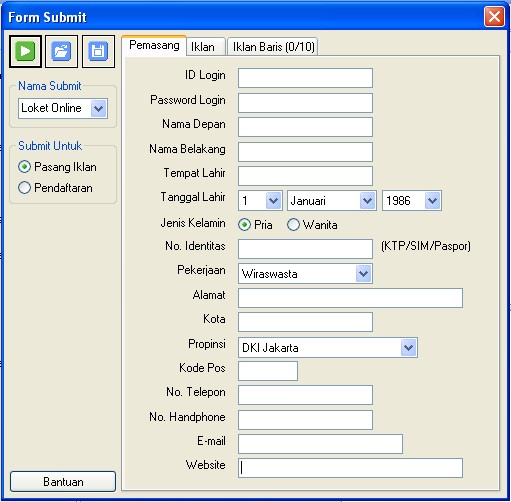Click the save floppy disk icon

click(x=98, y=51)
